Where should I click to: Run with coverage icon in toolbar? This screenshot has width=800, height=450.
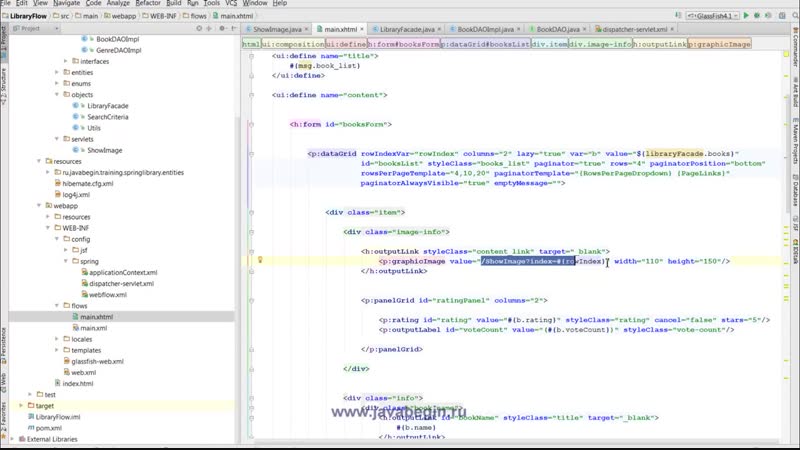(768, 16)
